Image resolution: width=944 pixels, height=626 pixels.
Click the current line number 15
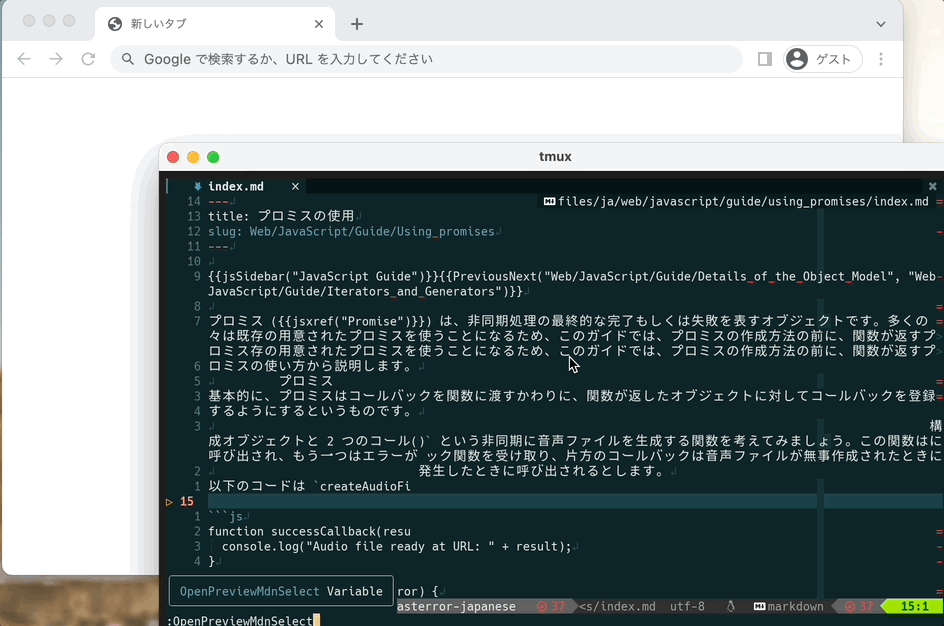[x=187, y=501]
